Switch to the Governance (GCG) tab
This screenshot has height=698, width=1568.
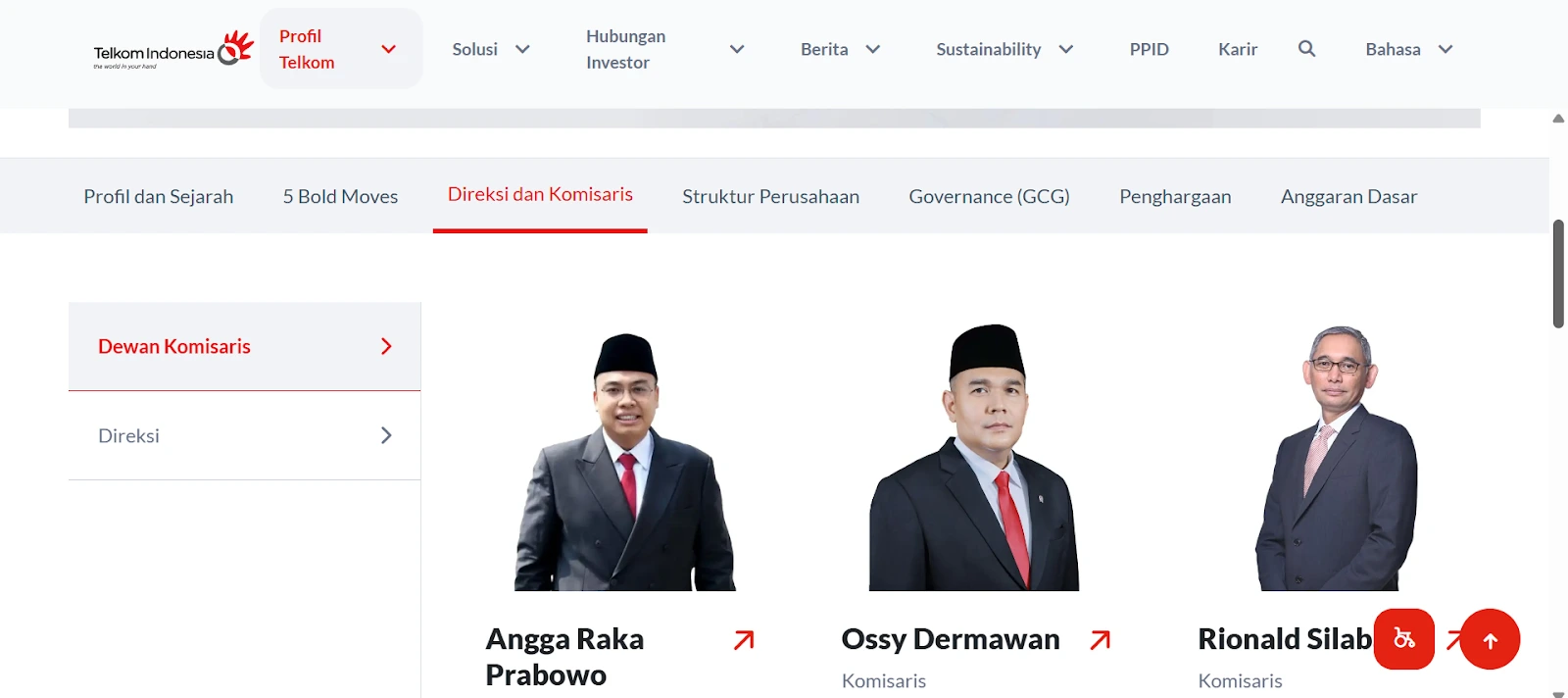[989, 196]
